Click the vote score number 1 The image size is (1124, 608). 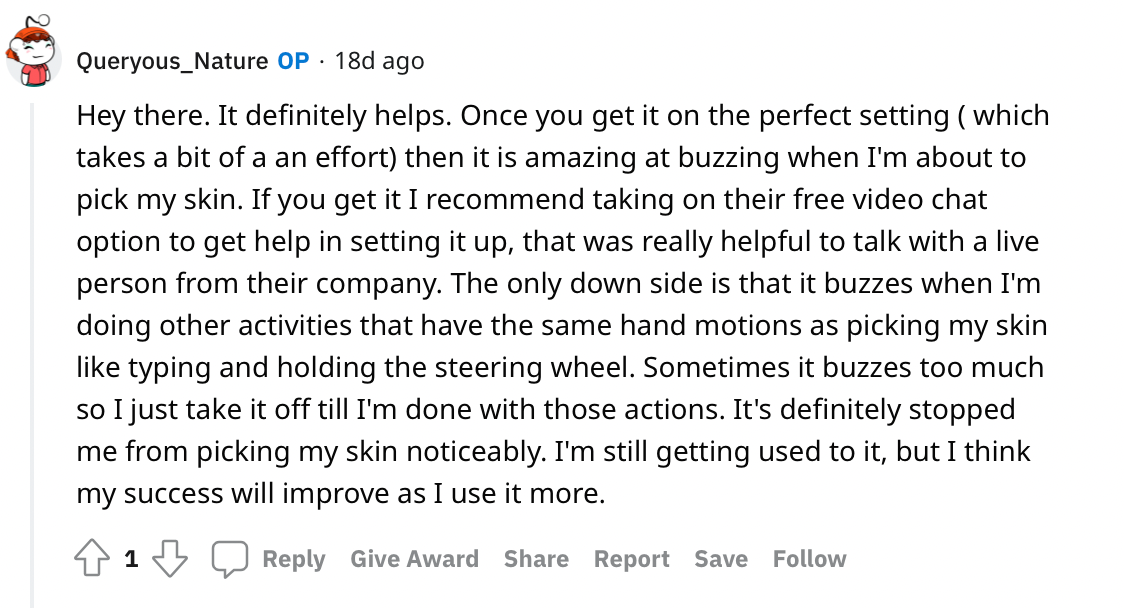point(131,559)
